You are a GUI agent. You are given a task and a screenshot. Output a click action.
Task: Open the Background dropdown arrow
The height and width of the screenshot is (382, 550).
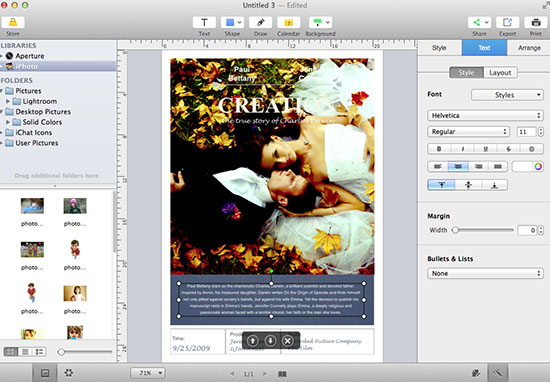click(328, 22)
